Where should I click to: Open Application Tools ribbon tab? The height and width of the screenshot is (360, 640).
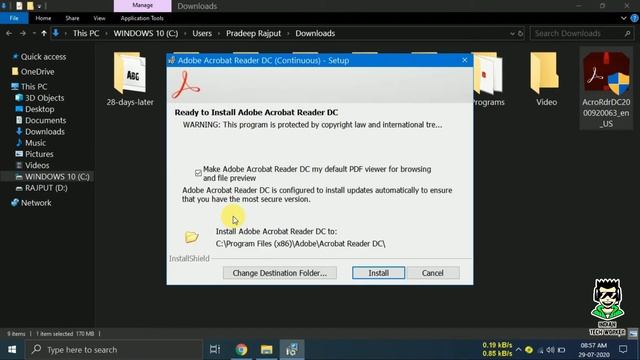[142, 18]
